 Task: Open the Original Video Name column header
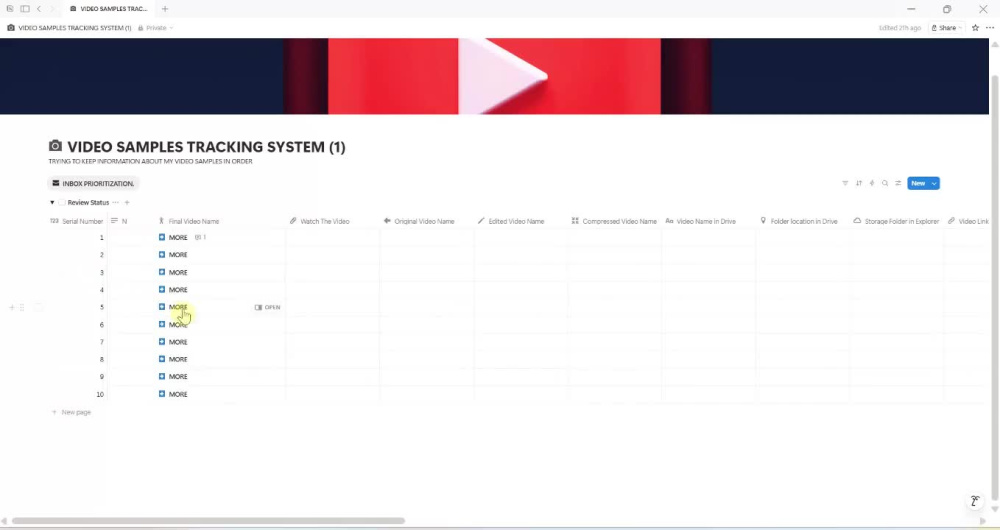coord(419,221)
